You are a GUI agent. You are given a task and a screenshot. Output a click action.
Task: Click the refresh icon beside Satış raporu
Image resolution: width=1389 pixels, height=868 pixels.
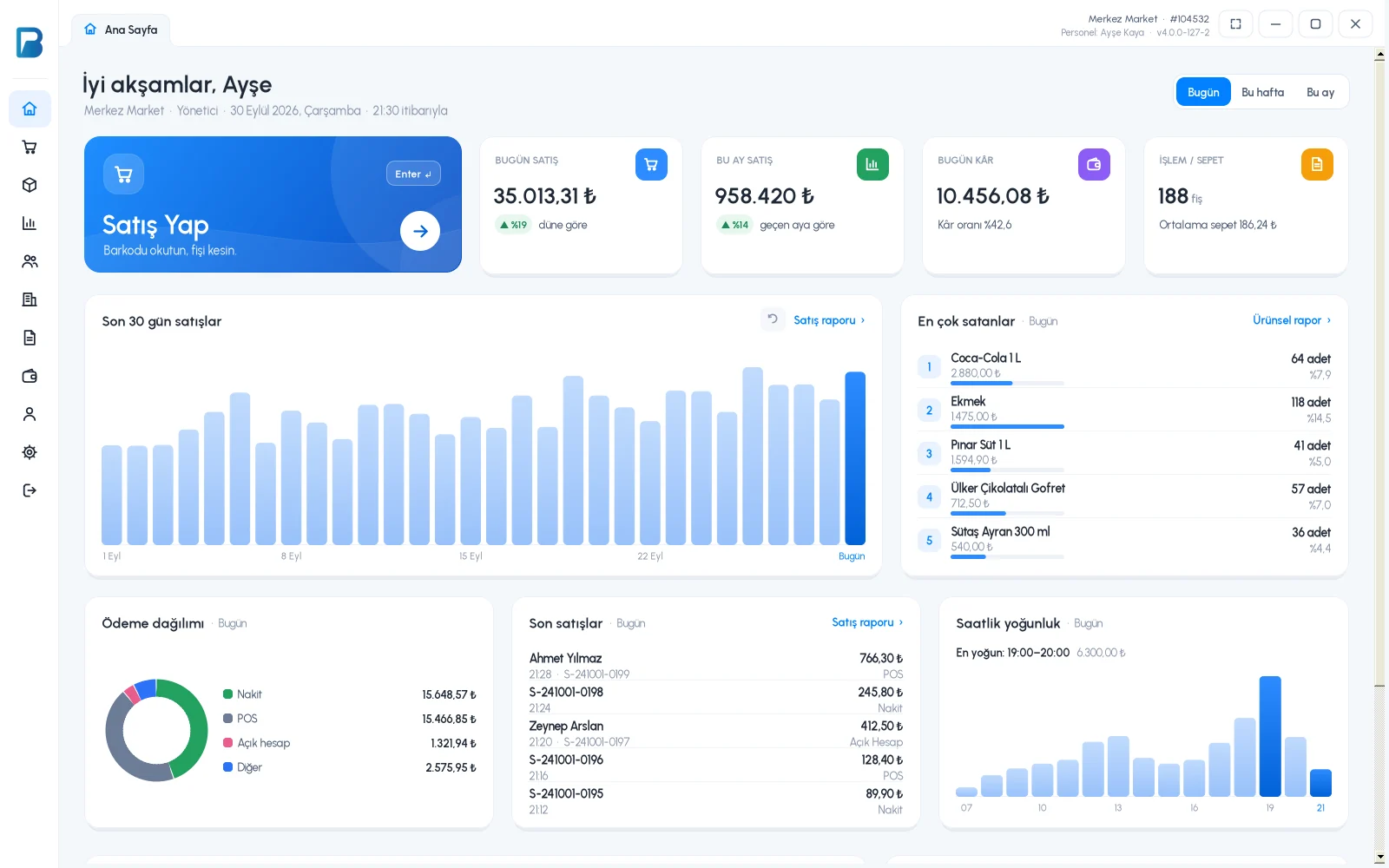point(773,319)
